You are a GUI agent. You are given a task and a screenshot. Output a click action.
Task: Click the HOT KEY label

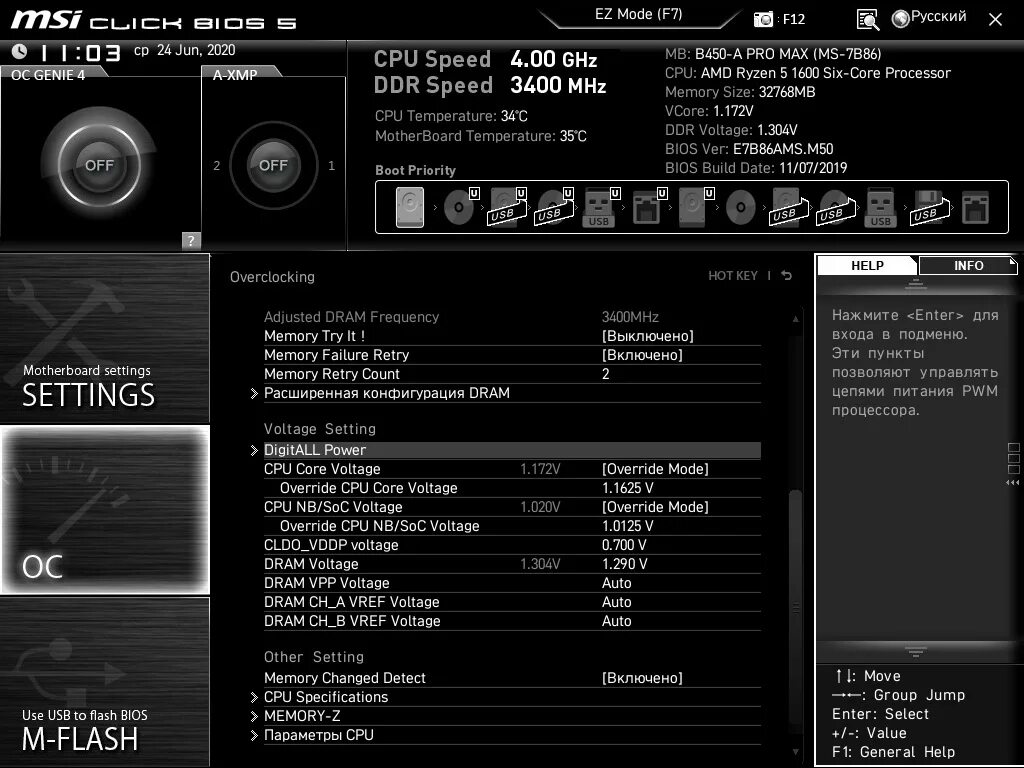pyautogui.click(x=733, y=276)
